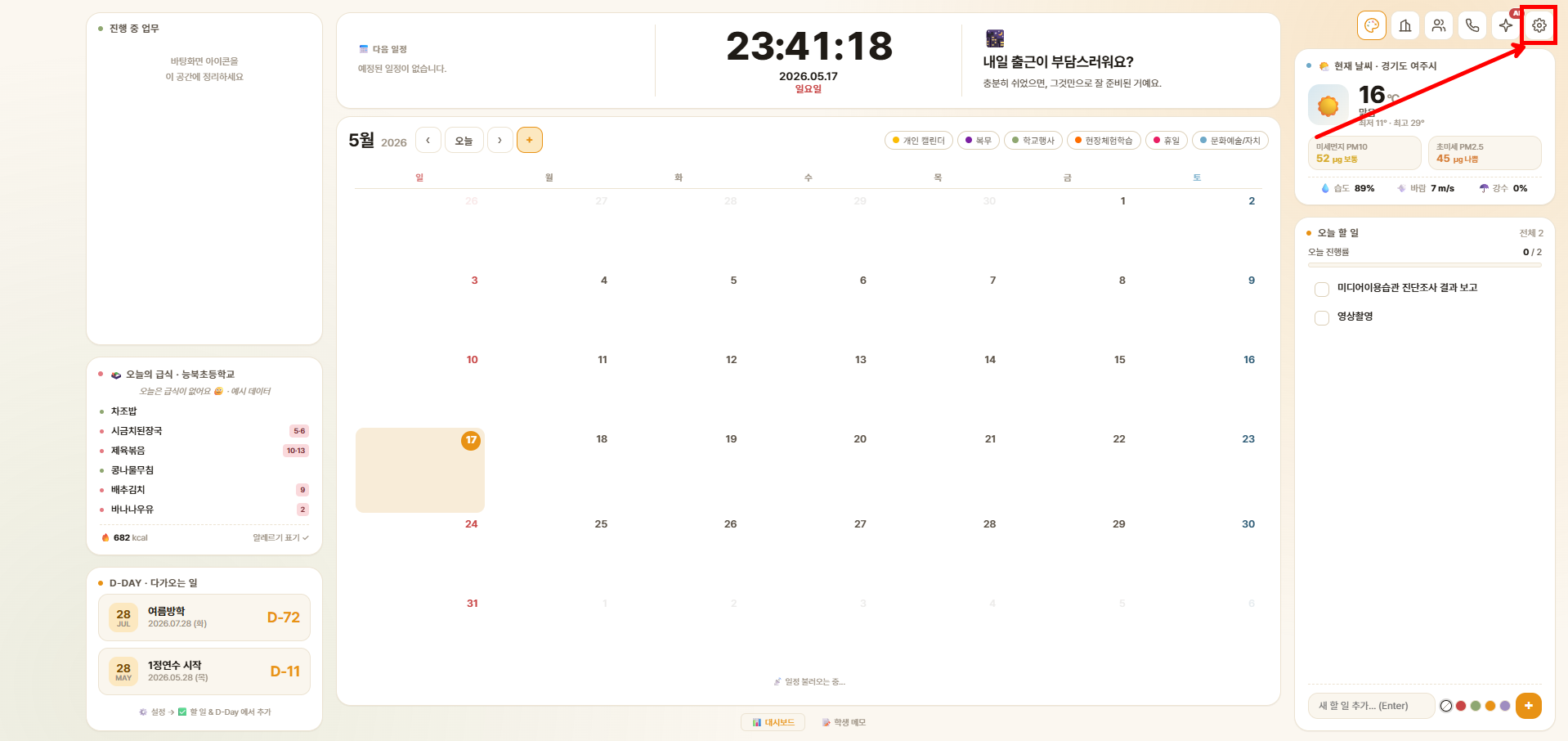
Task: Focus the 새 할 일 추가 input field
Action: click(x=1372, y=706)
